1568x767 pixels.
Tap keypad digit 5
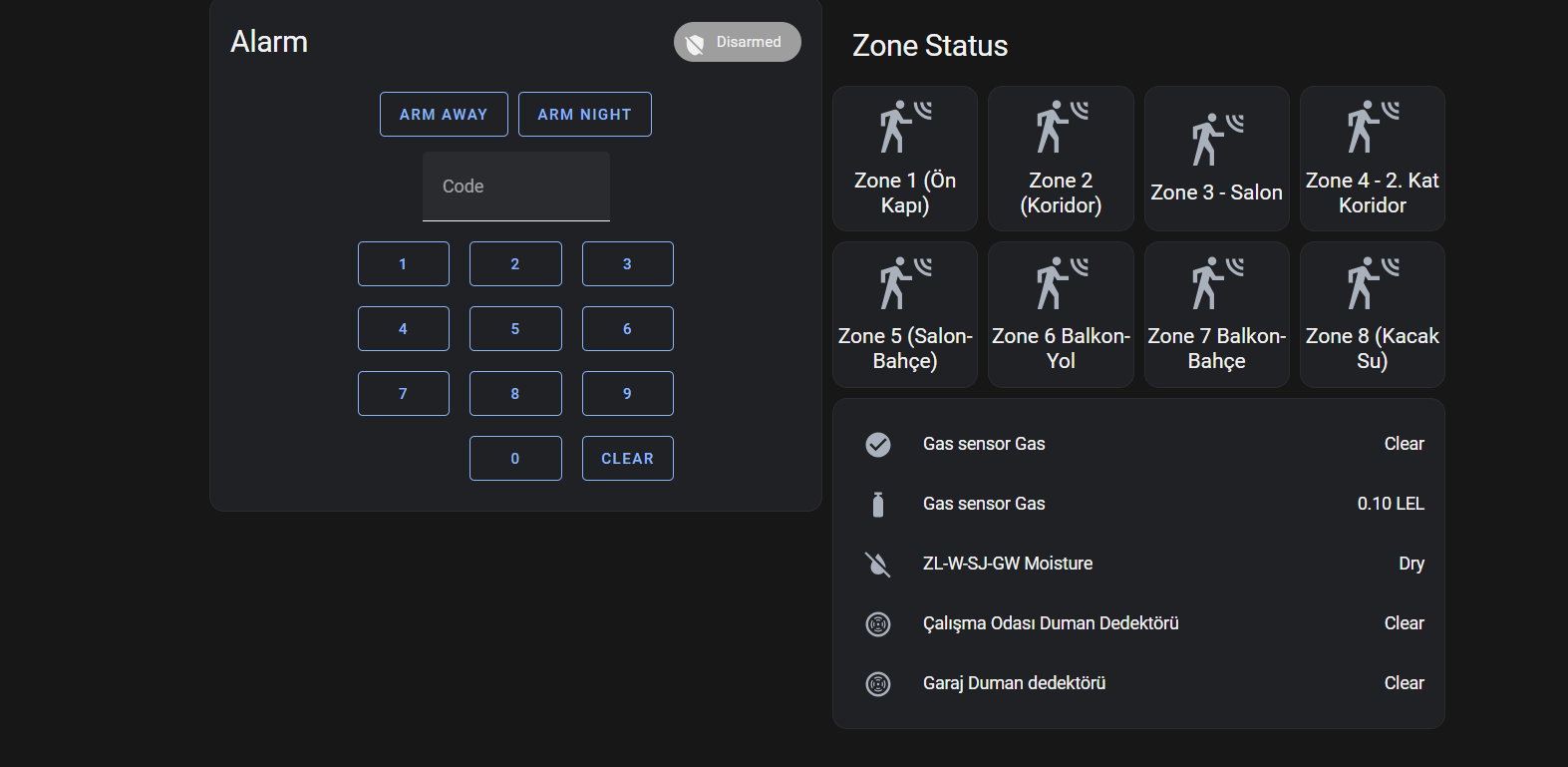[515, 328]
